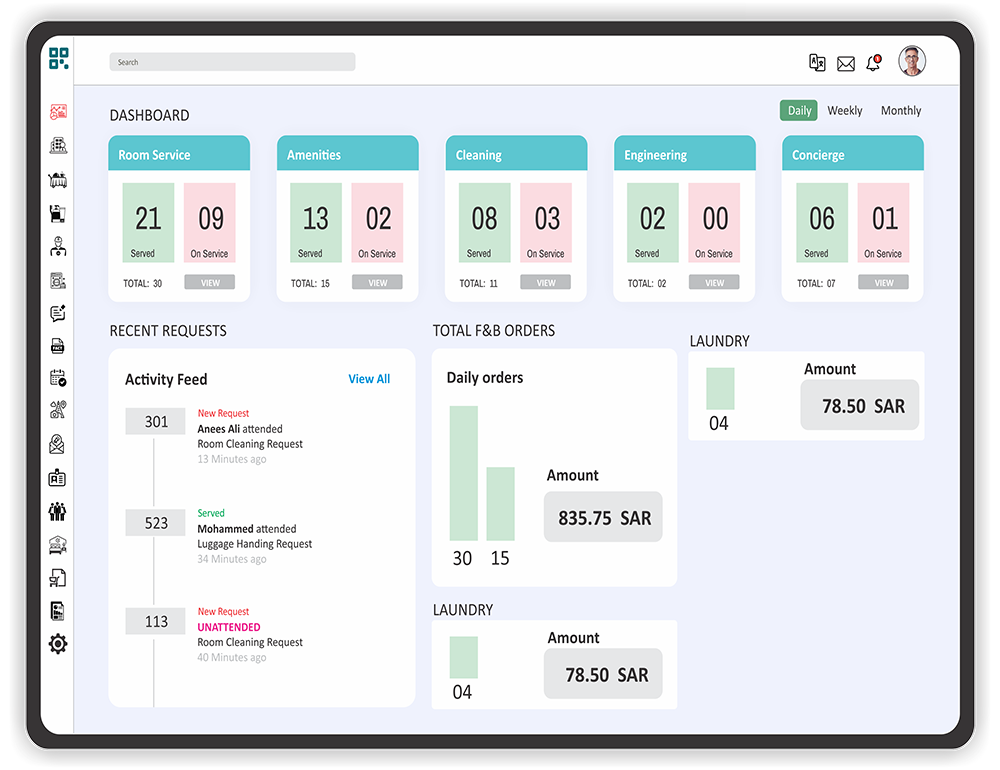Click the staff group sidebar icon
Image resolution: width=1000 pixels, height=770 pixels.
[58, 512]
